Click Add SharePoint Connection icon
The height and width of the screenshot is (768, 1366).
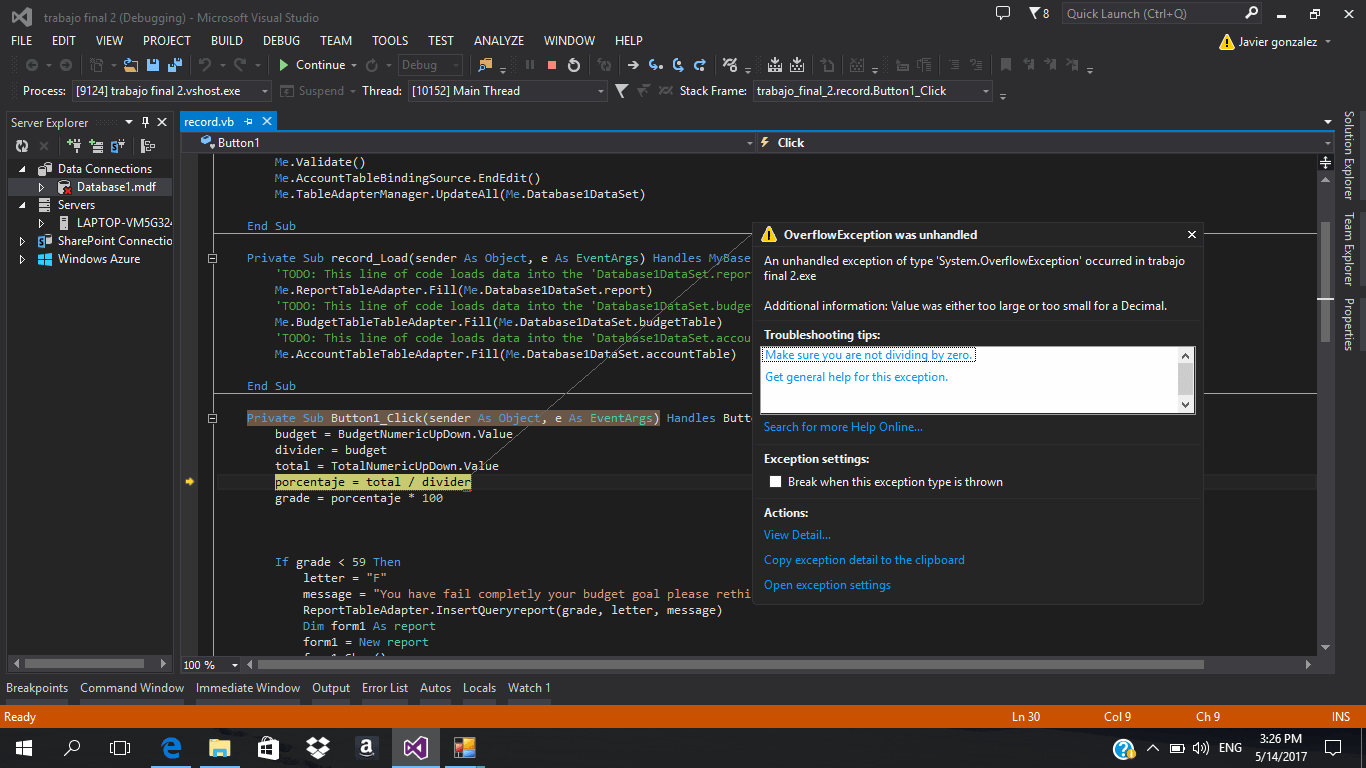click(118, 146)
